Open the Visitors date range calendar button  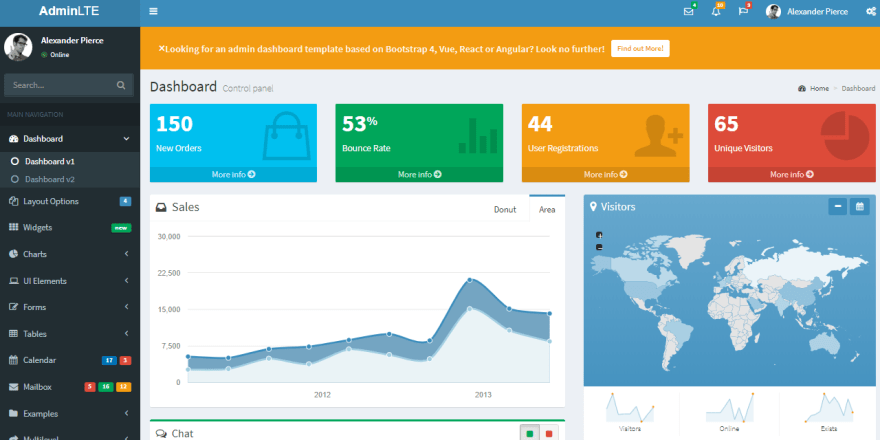[859, 207]
